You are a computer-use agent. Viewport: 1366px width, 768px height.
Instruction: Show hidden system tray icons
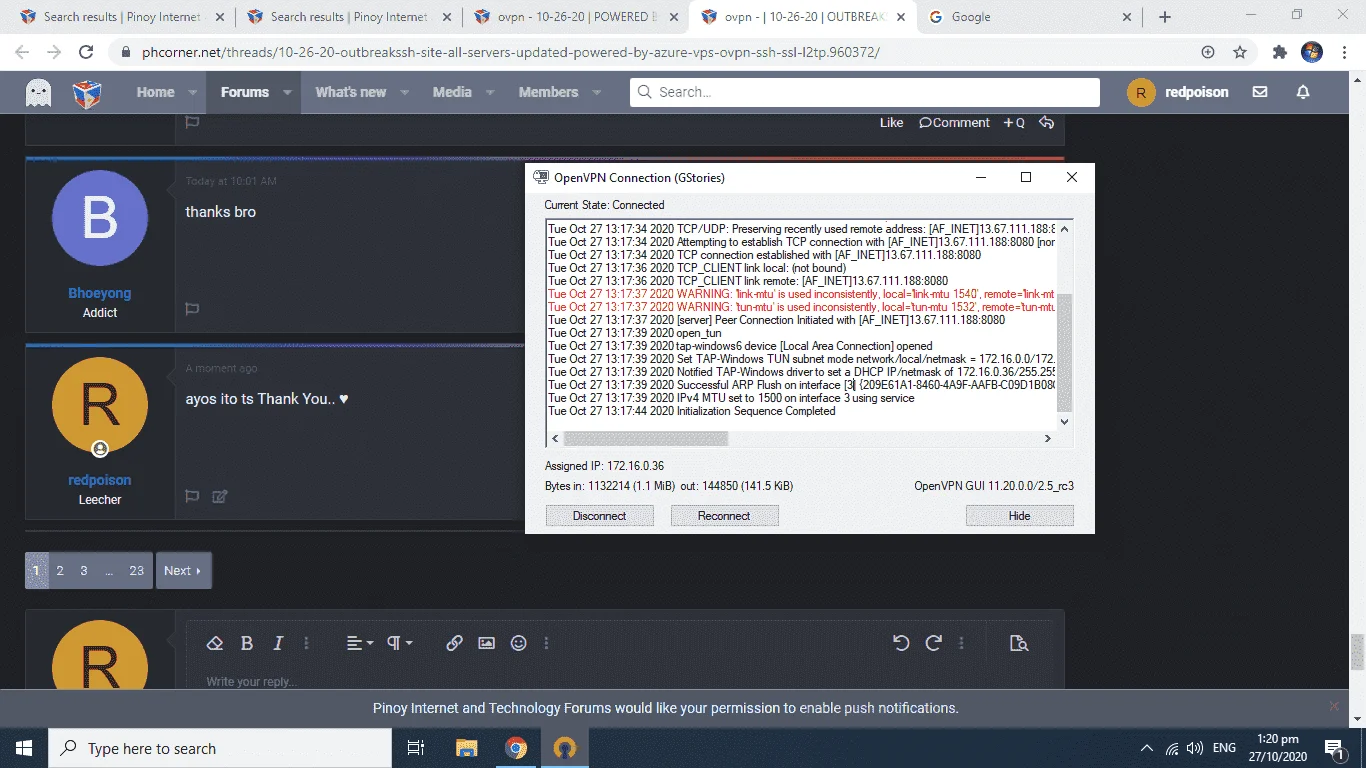(1146, 748)
